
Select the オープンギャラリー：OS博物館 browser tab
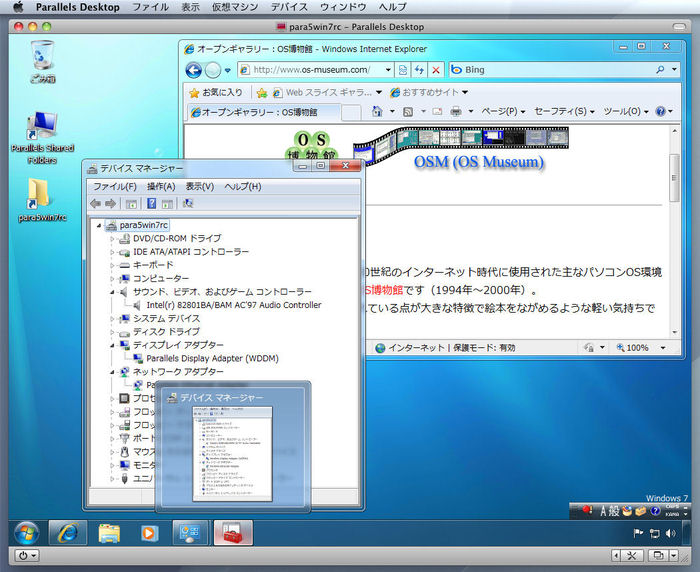pos(263,112)
